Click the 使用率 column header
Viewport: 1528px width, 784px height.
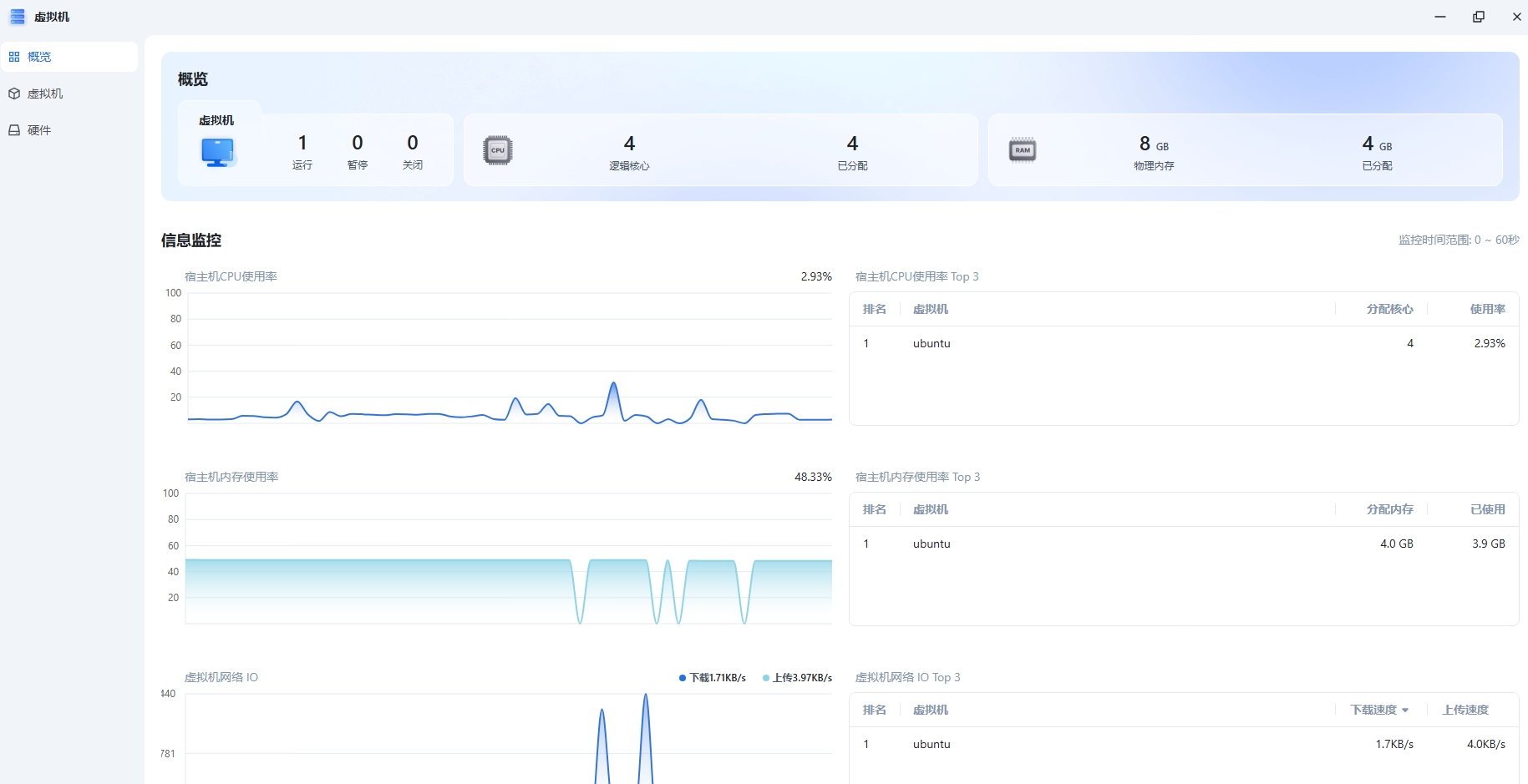tap(1488, 309)
